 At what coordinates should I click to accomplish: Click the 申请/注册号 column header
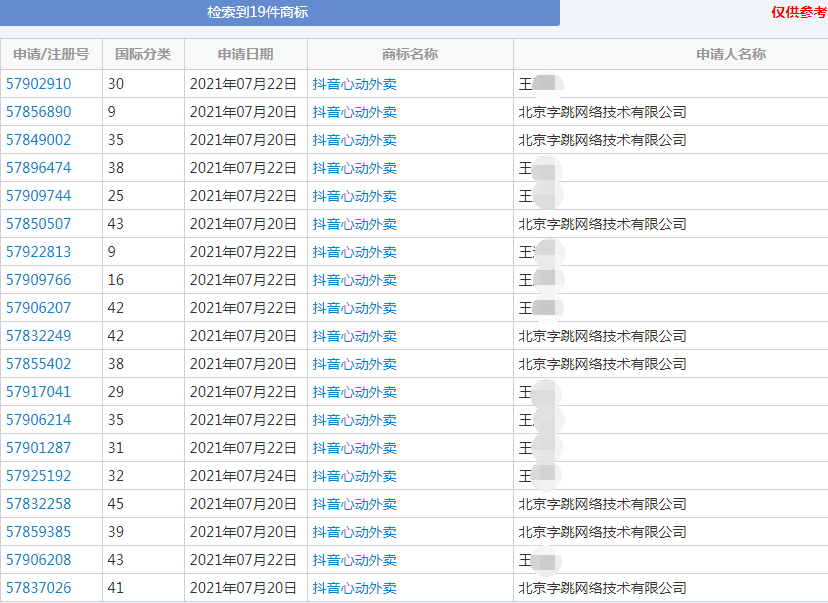coord(51,54)
